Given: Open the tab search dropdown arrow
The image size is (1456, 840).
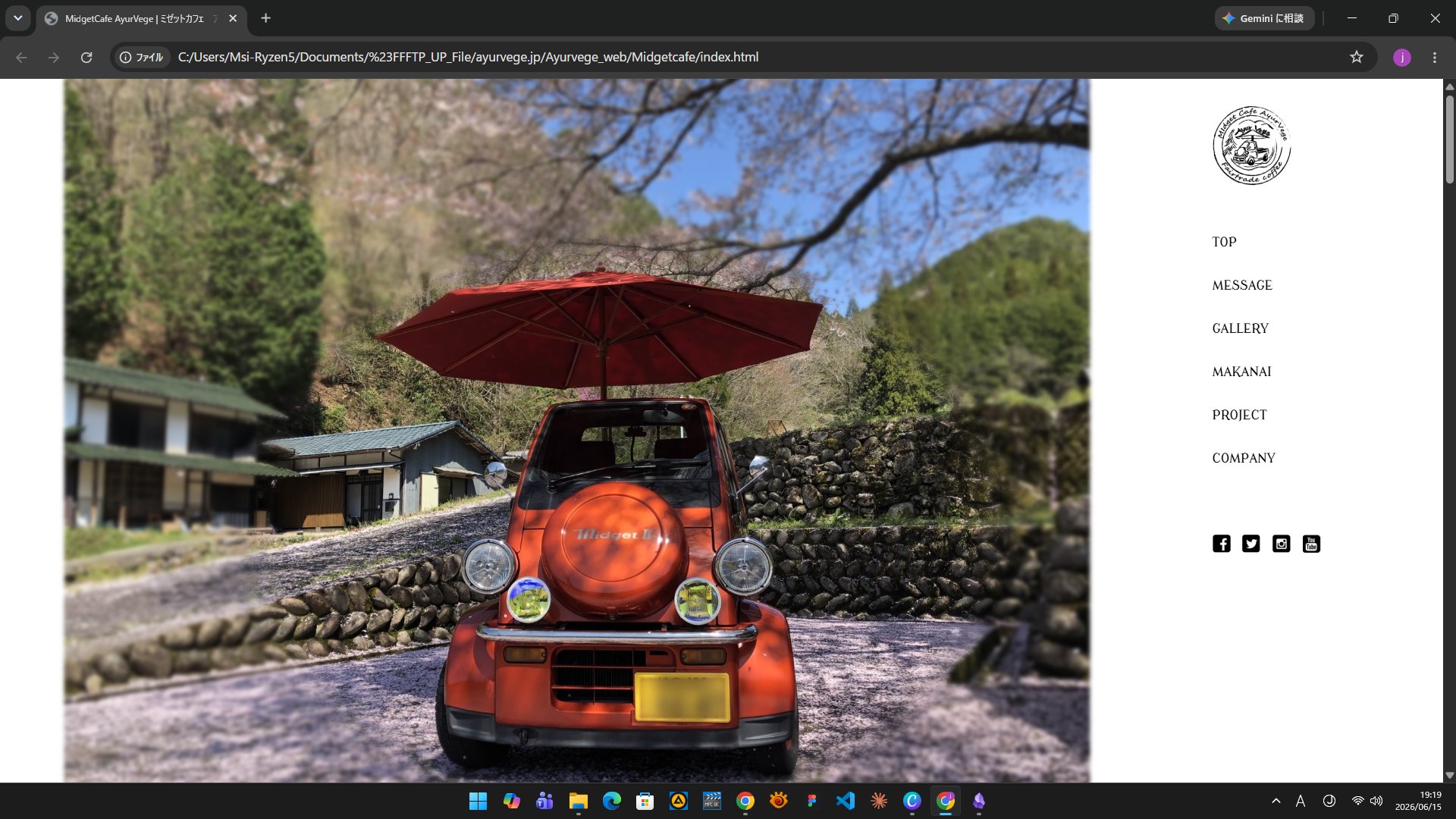Looking at the screenshot, I should 17,18.
